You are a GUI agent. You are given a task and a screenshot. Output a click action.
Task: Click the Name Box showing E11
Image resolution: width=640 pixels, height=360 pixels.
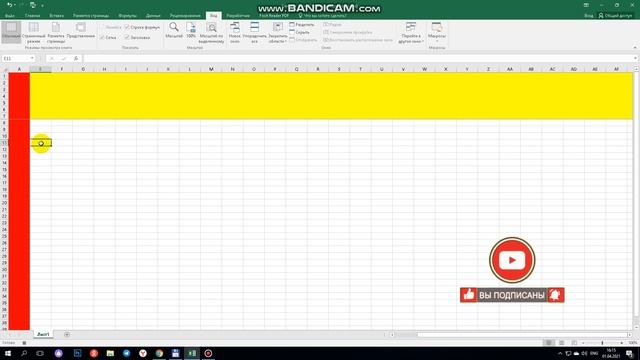click(x=15, y=58)
